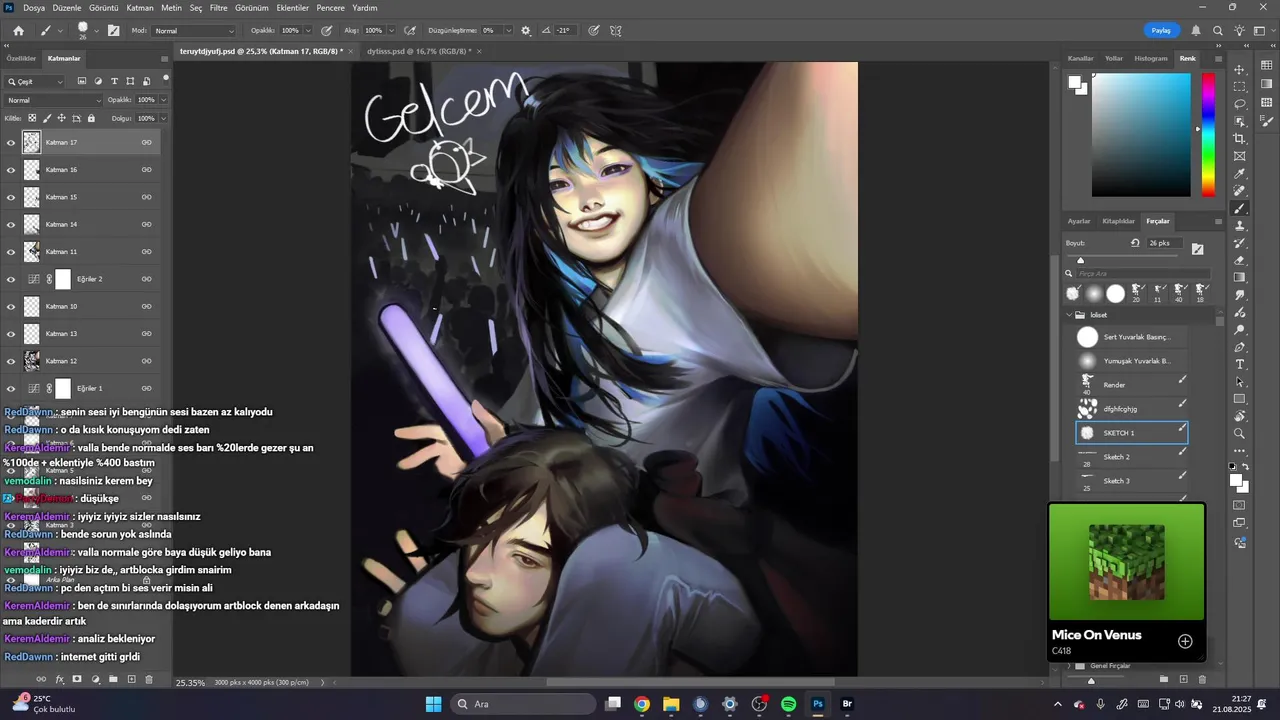Open the Düzgünleştirme percentage dropdown

click(510, 31)
